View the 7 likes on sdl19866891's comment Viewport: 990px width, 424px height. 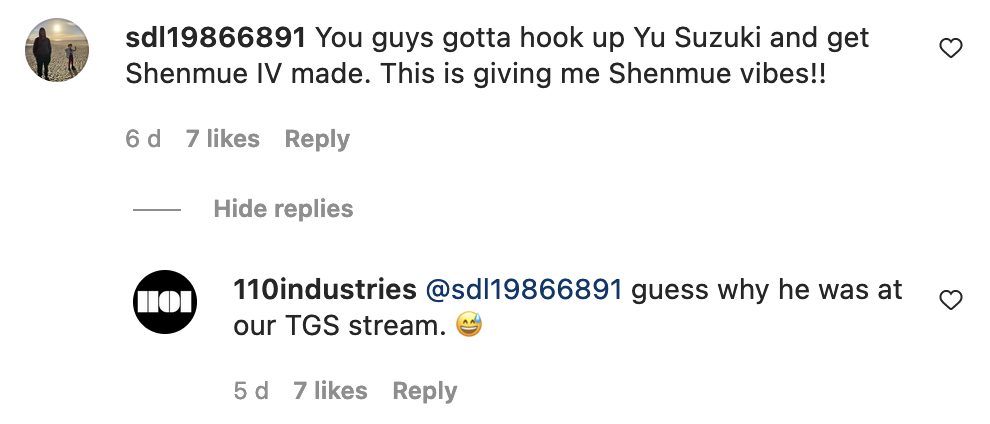click(223, 139)
